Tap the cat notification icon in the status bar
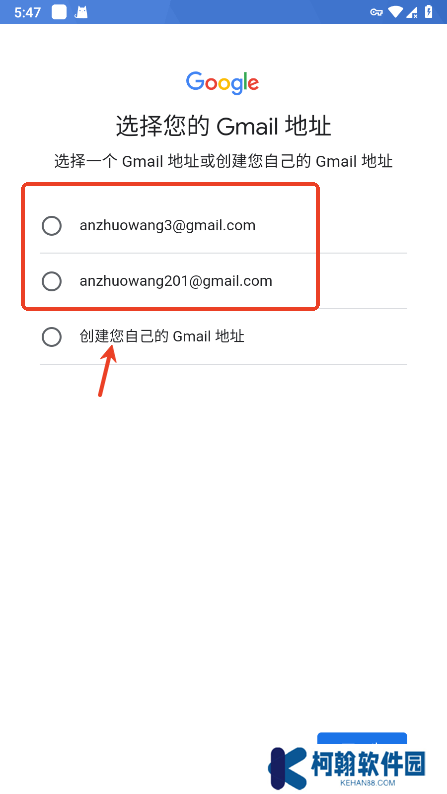 click(x=81, y=12)
